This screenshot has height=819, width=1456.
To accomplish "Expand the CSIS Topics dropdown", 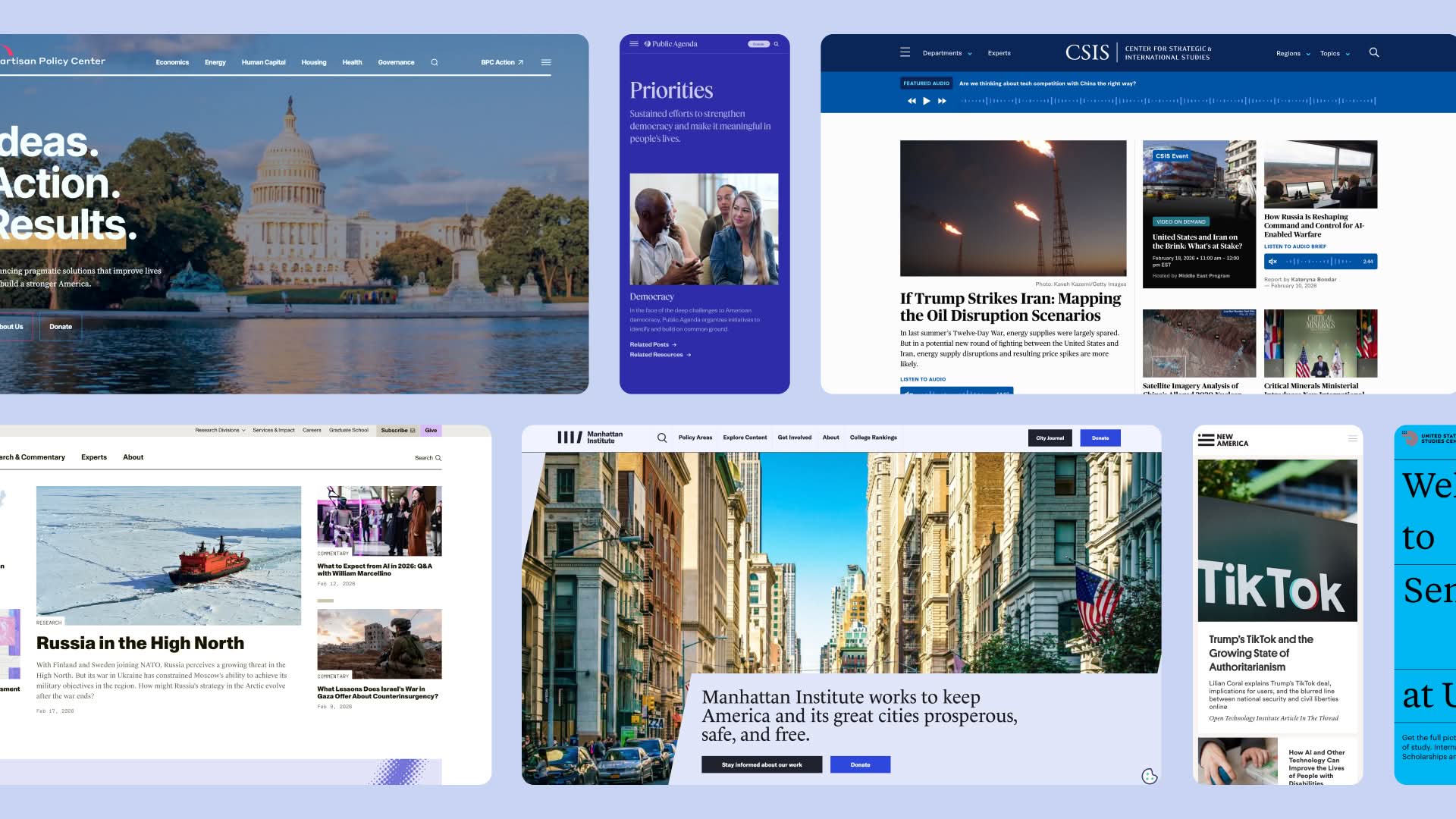I will pos(1334,54).
